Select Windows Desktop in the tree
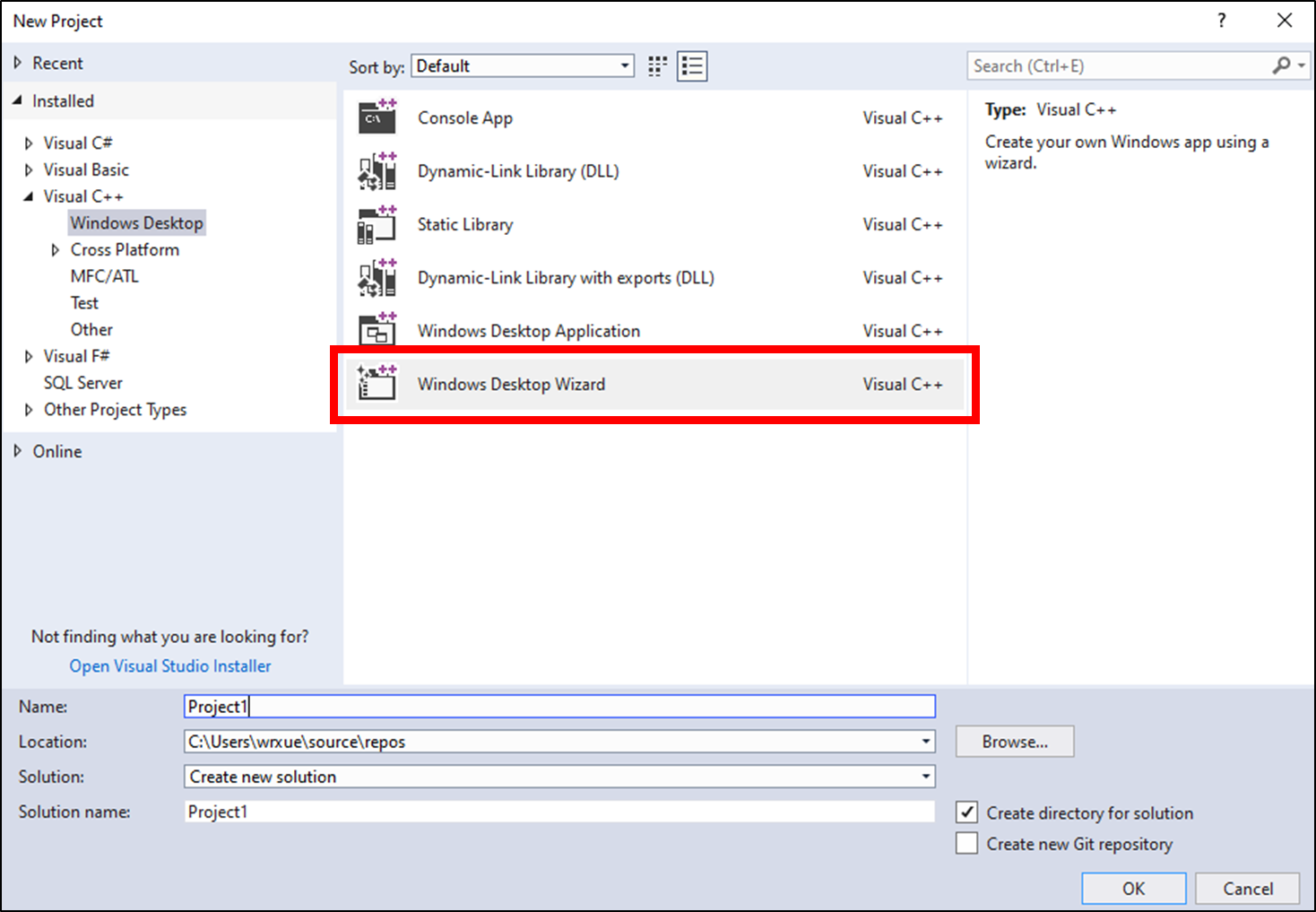This screenshot has width=1316, height=912. pyautogui.click(x=137, y=222)
